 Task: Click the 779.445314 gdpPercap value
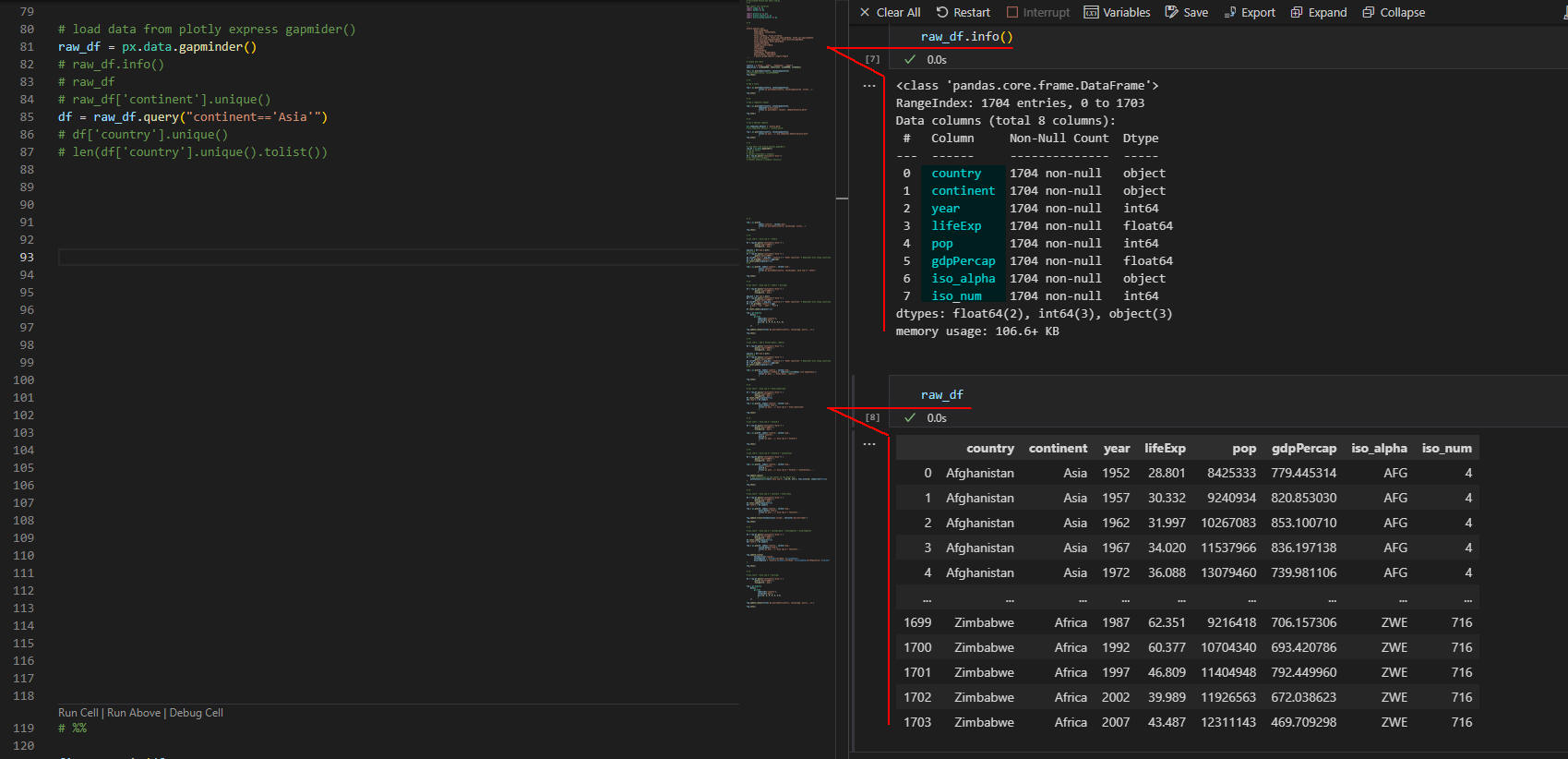coord(1304,473)
